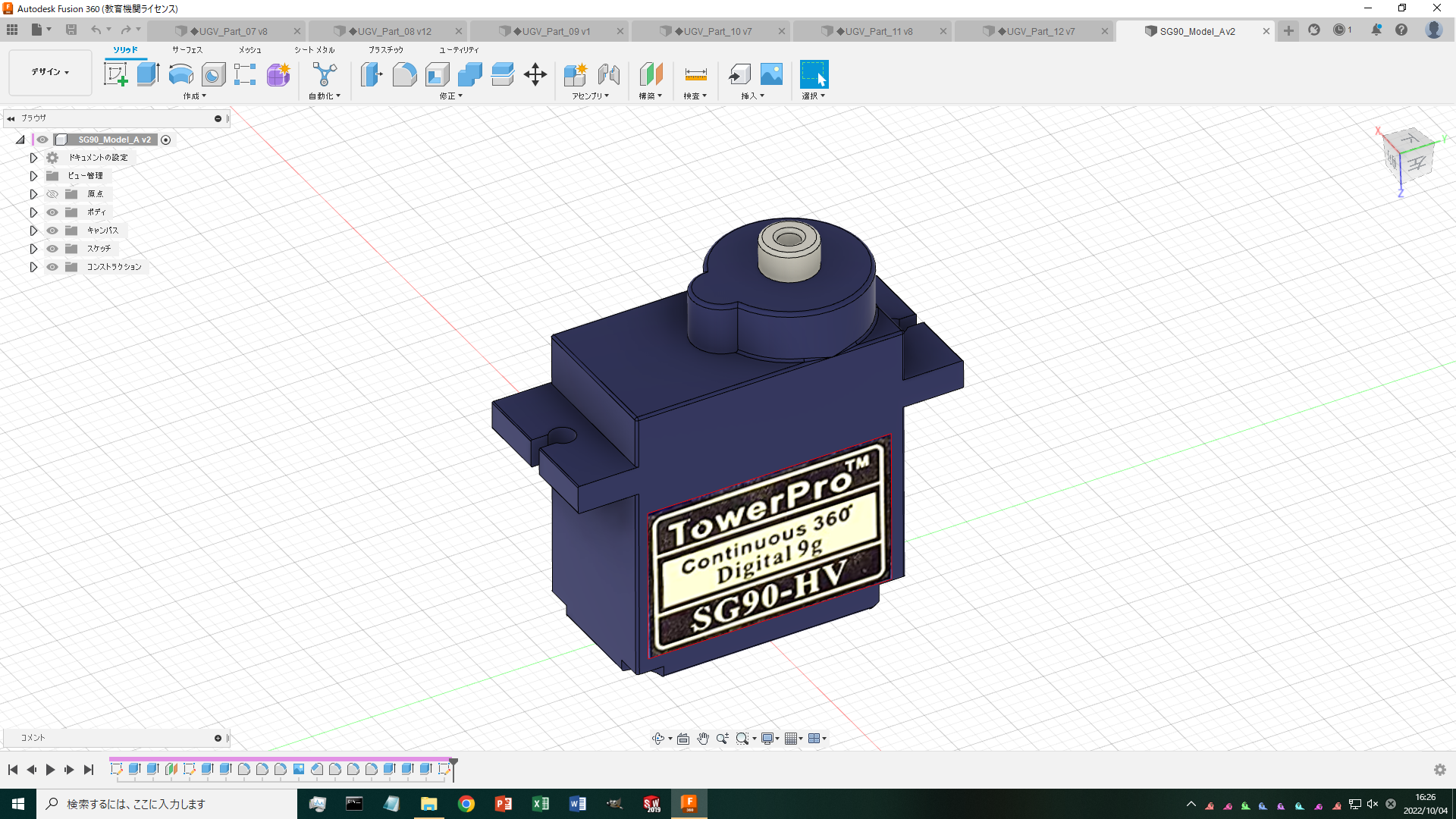Open the アセンブリ dropdown menu

click(x=590, y=96)
